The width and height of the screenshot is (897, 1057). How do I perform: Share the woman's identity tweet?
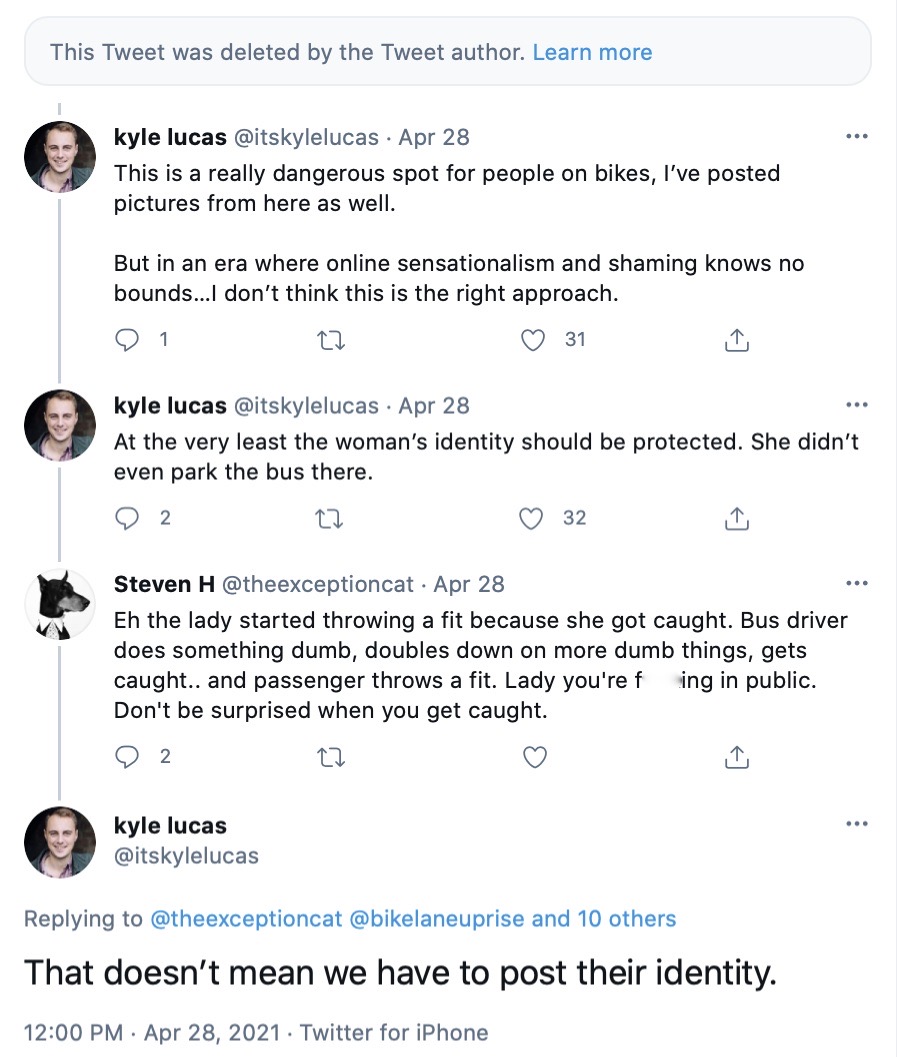click(x=736, y=518)
